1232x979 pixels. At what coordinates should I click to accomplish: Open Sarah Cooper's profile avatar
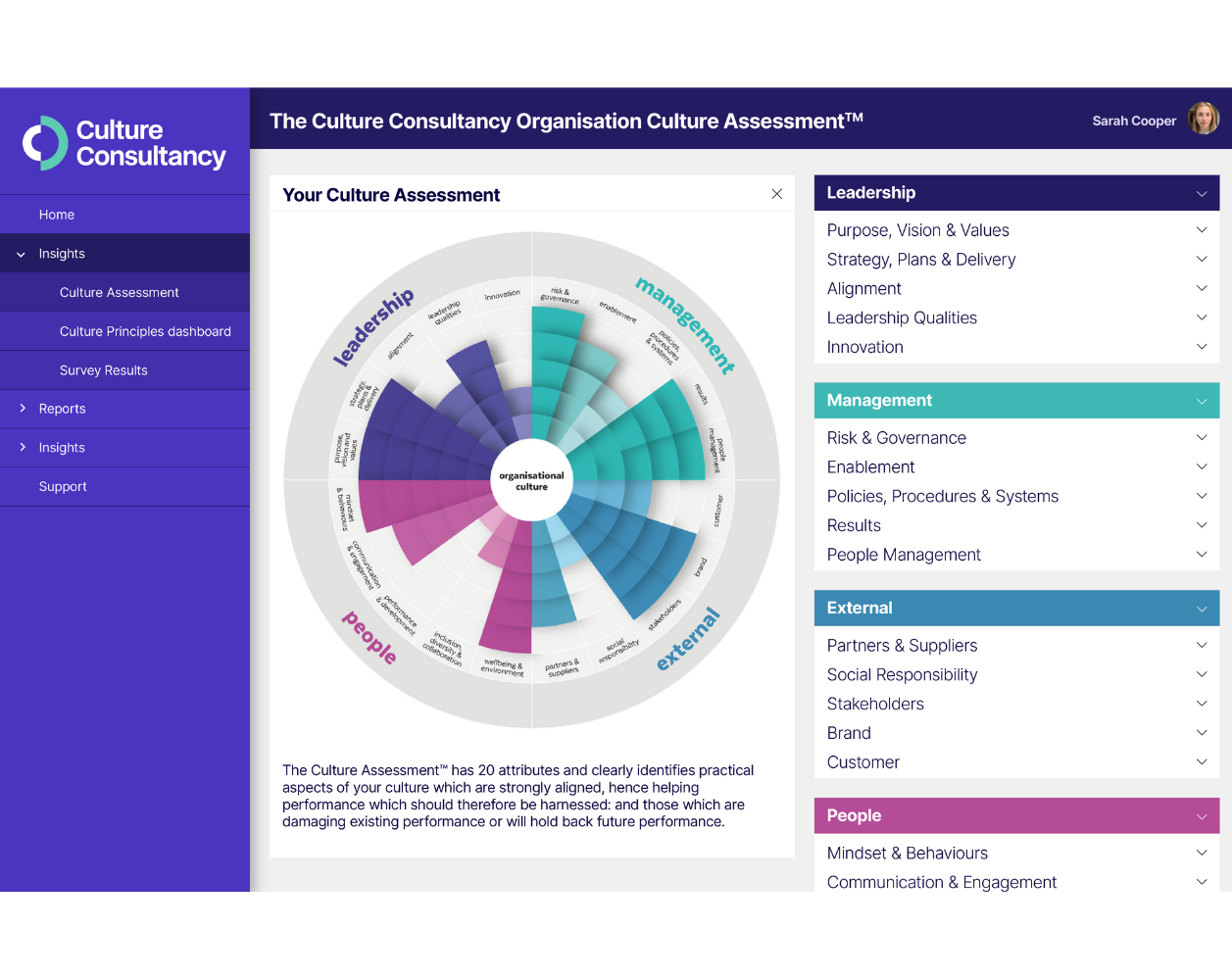pyautogui.click(x=1203, y=120)
